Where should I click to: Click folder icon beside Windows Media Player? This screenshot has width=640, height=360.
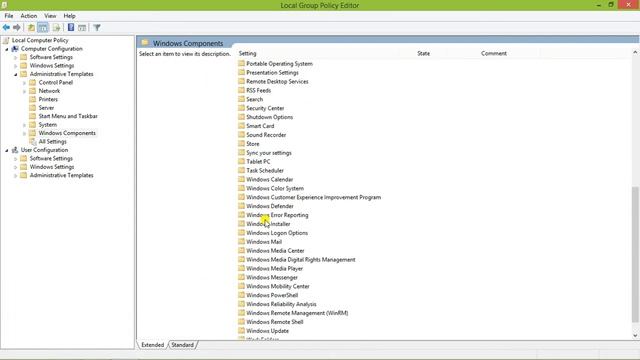241,268
